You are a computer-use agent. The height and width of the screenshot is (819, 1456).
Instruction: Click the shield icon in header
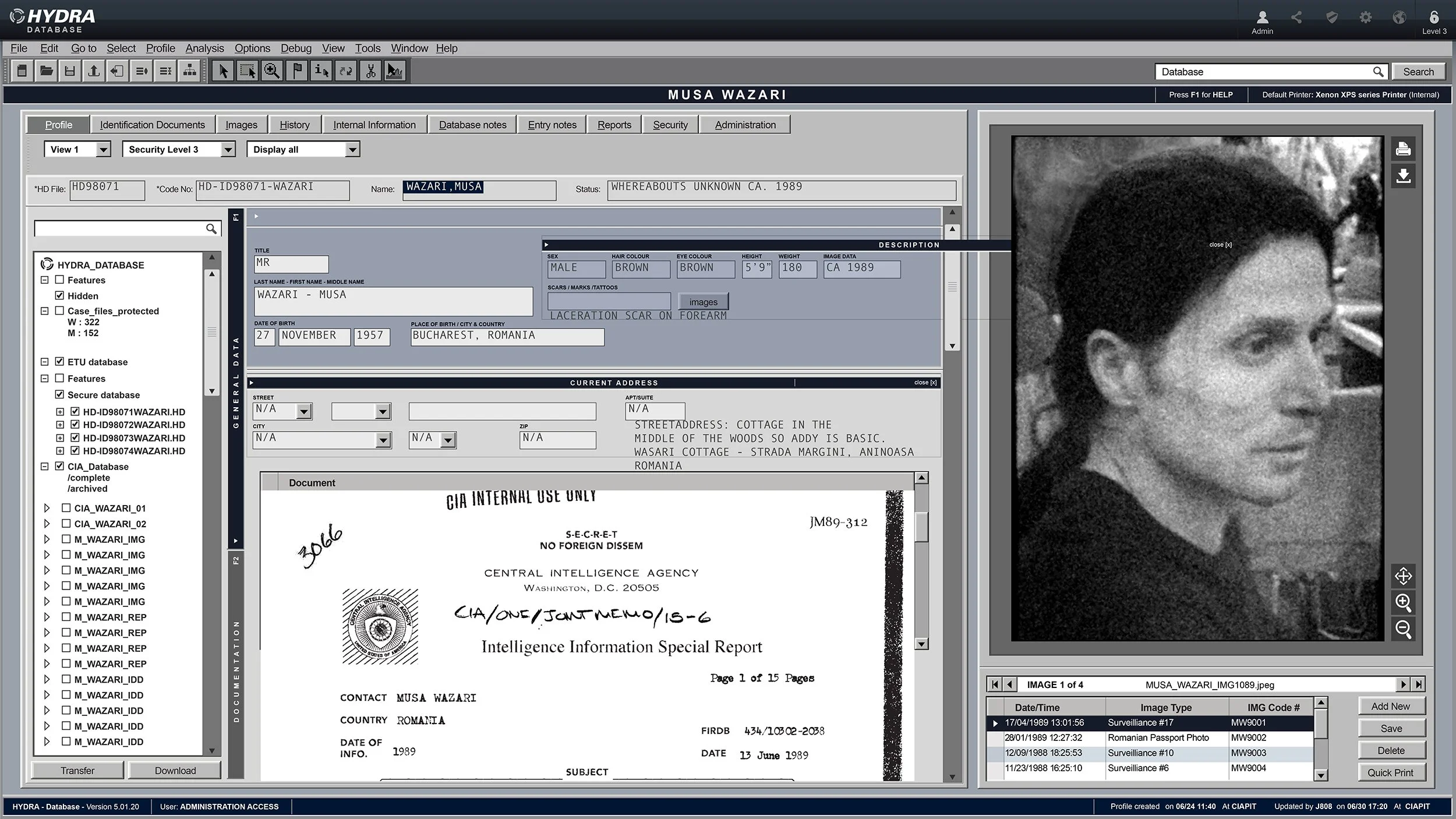(x=1331, y=17)
